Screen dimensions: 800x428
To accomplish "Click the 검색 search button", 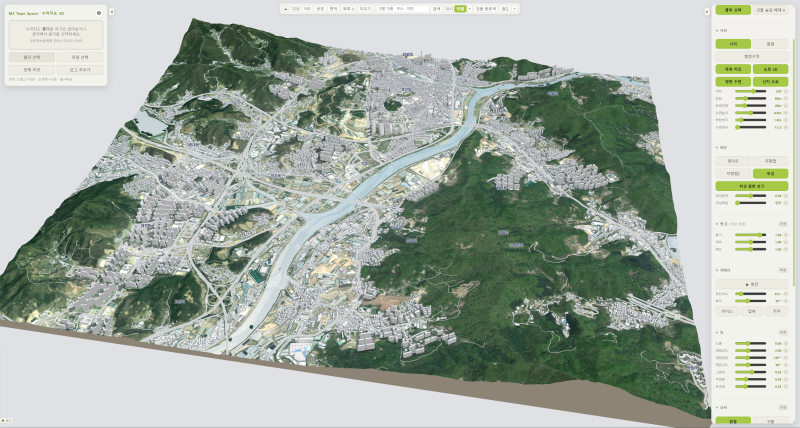I will click(x=436, y=9).
